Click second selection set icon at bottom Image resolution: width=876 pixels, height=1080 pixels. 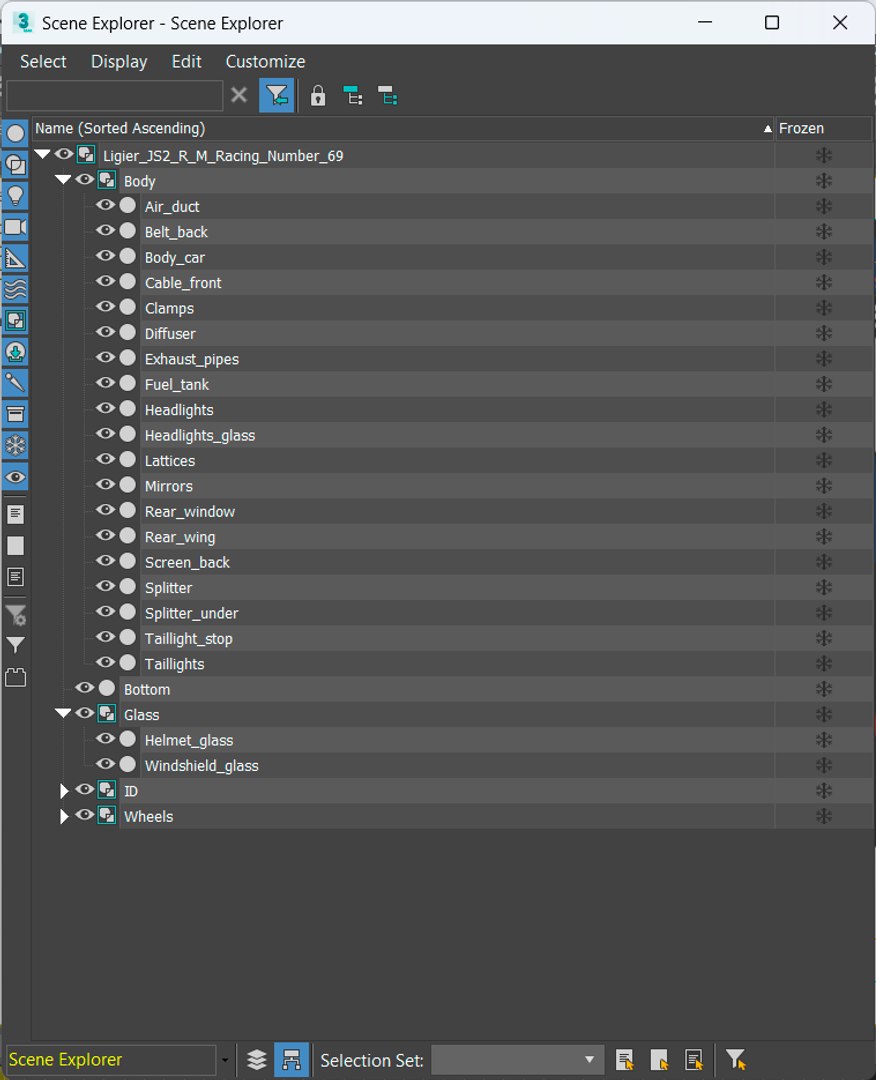[659, 1059]
